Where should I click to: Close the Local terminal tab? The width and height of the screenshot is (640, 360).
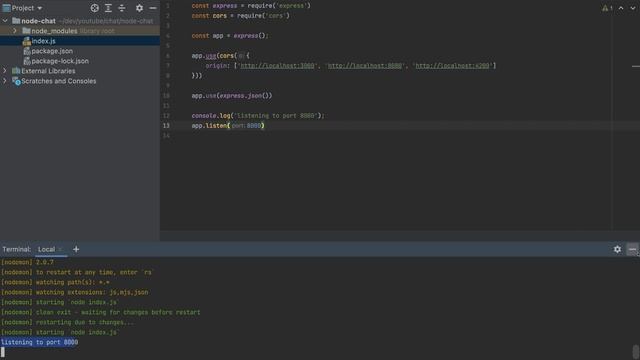point(60,249)
